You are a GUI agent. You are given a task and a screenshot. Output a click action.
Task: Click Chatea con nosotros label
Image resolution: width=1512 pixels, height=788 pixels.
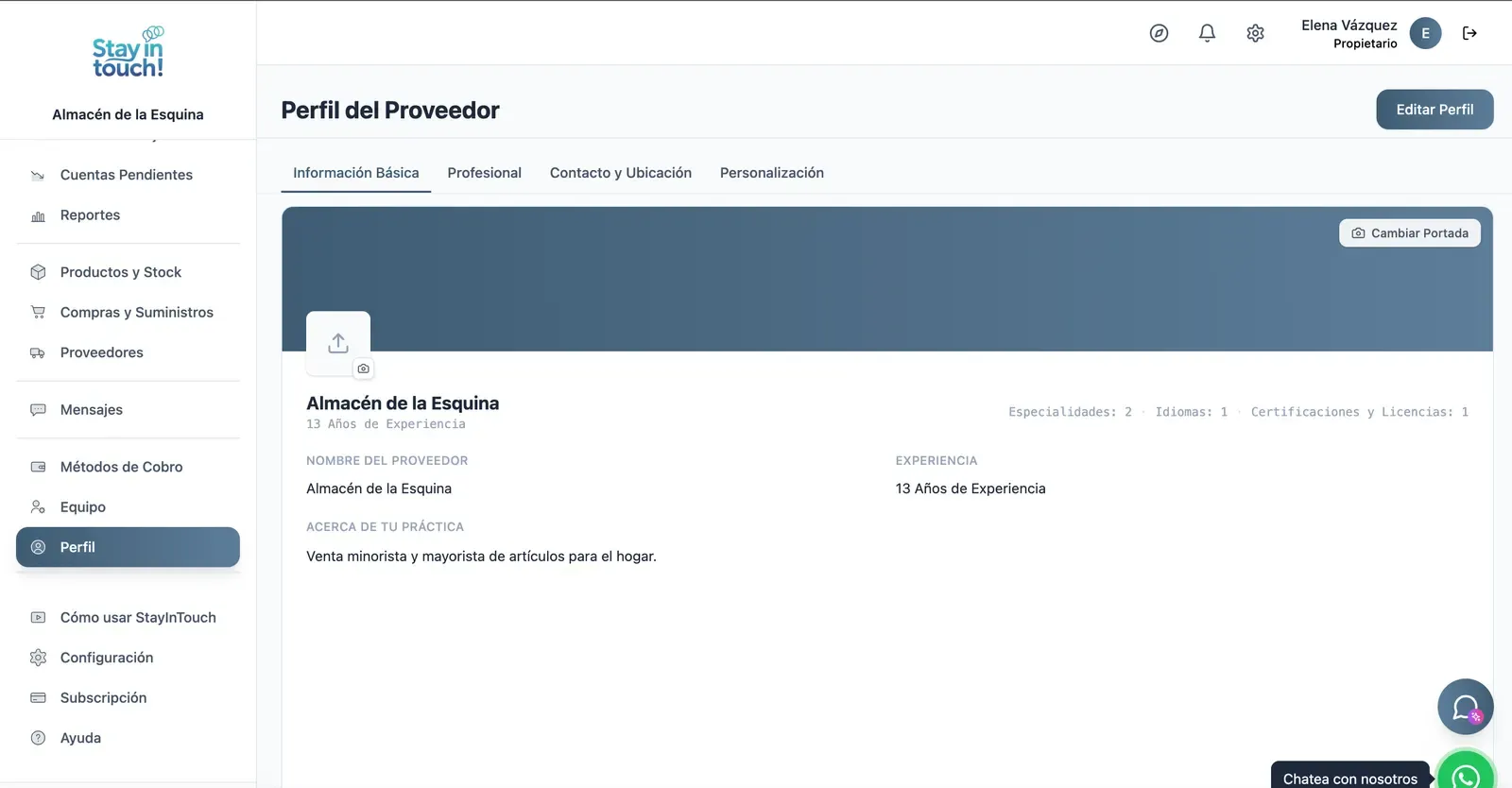1349,779
